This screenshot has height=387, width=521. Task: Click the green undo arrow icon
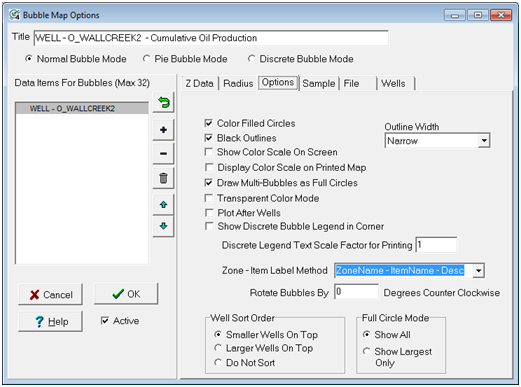coord(163,102)
